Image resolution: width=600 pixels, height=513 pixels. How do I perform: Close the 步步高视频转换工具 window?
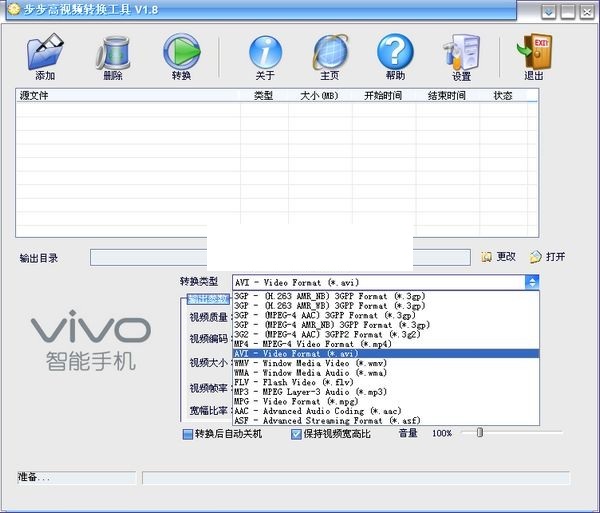tap(587, 12)
